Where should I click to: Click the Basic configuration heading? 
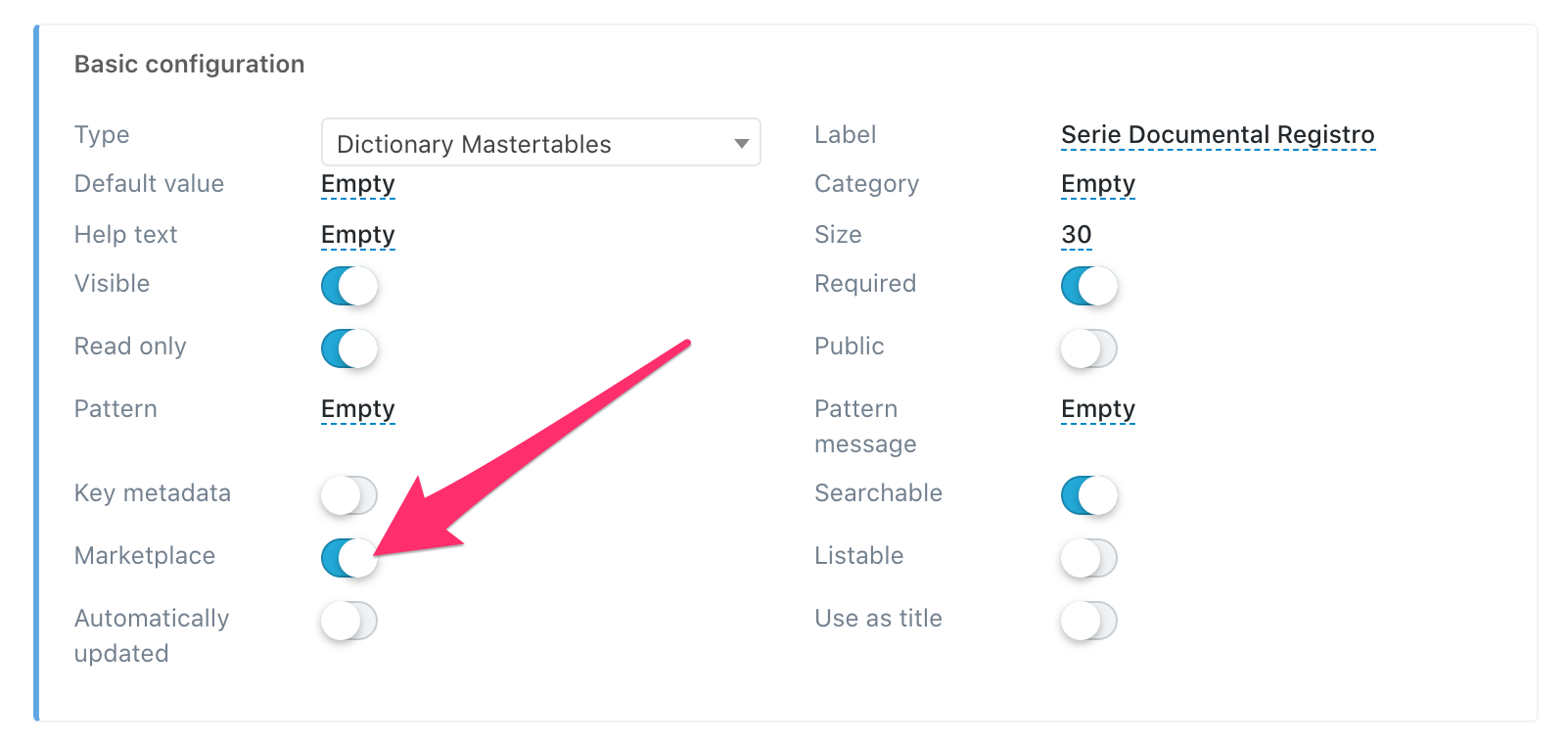point(190,65)
